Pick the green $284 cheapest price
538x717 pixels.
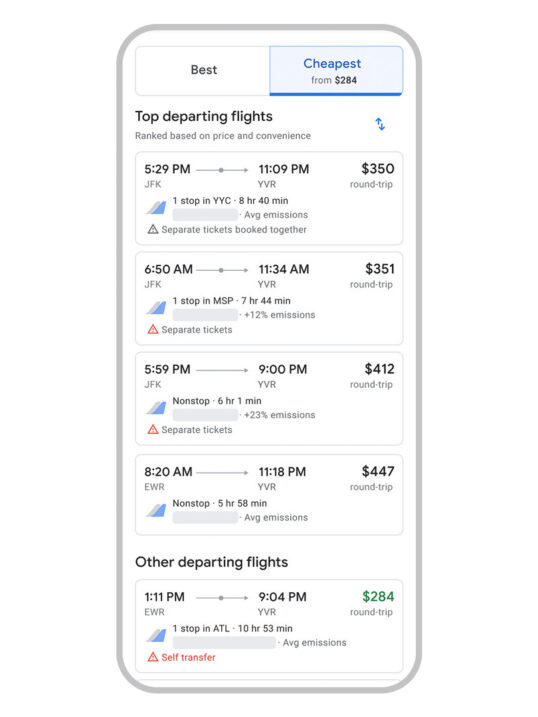click(378, 597)
